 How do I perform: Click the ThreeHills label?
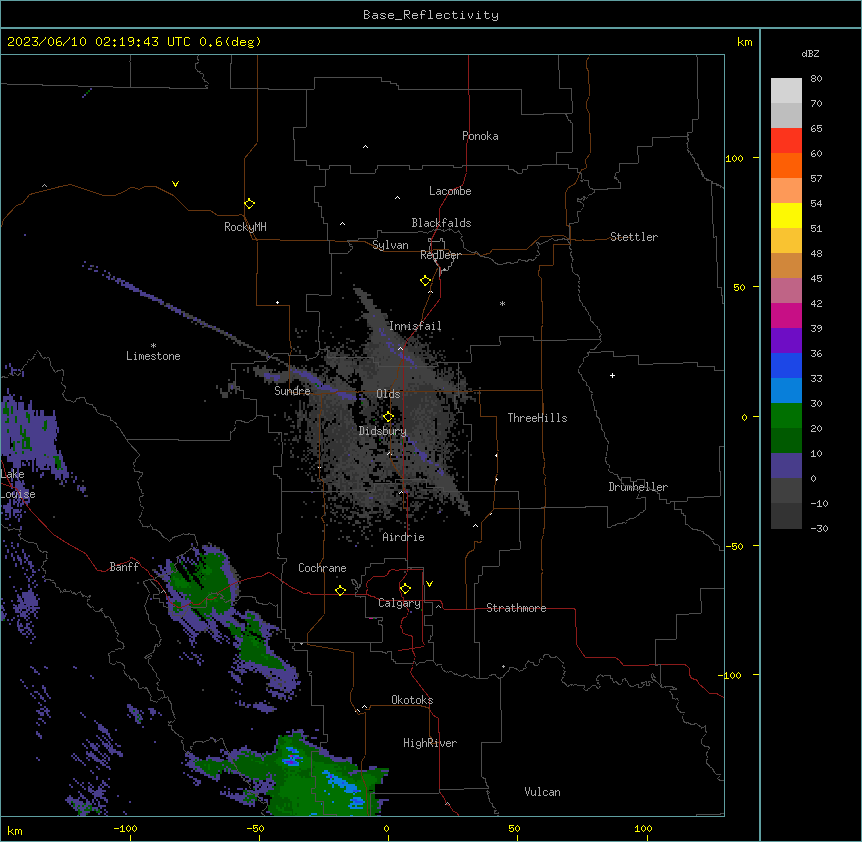(537, 418)
